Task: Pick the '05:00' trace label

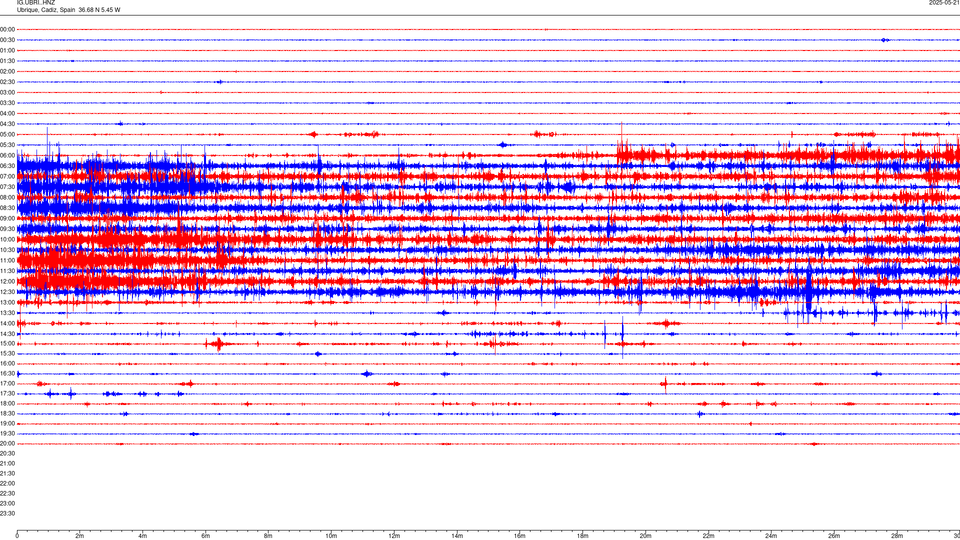Action: [7, 134]
